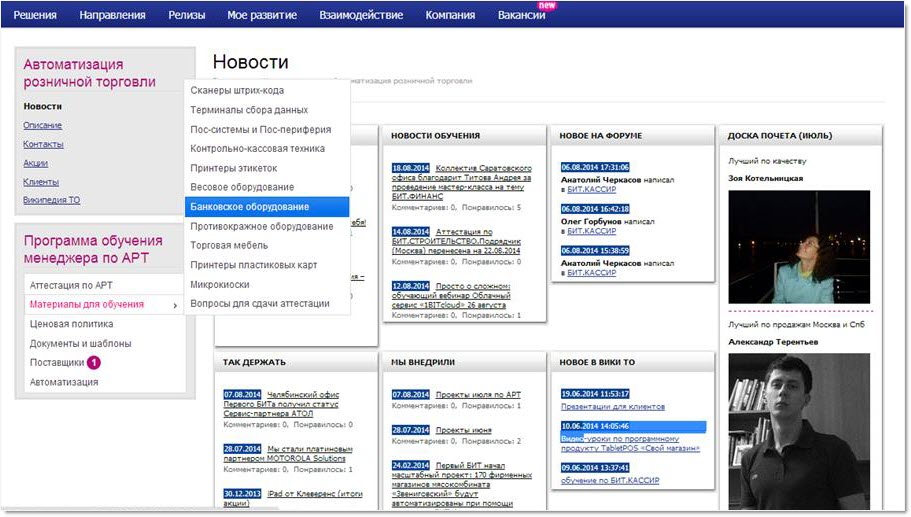Open the Мое развитие top menu
911x517 pixels.
262,15
